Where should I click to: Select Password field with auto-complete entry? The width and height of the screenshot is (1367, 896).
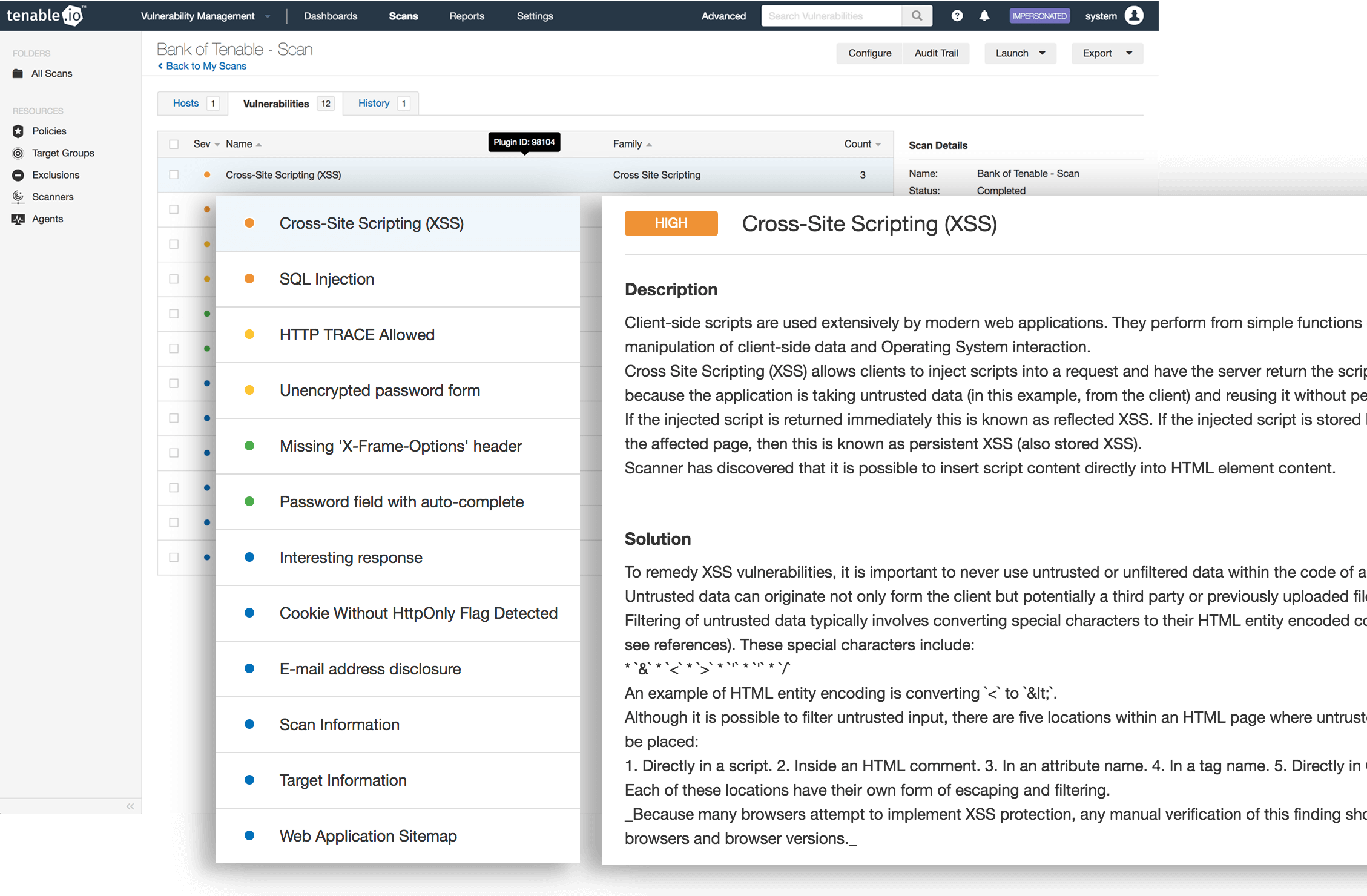(x=398, y=502)
